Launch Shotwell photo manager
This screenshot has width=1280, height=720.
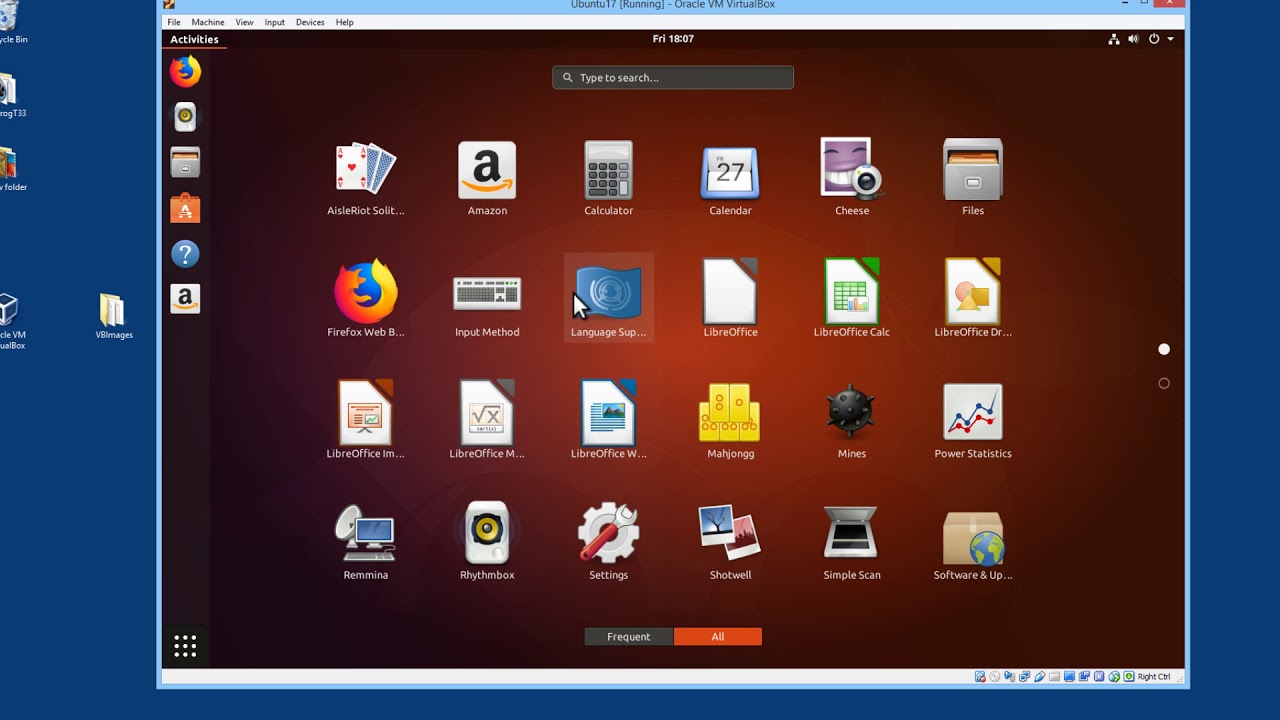tap(730, 542)
